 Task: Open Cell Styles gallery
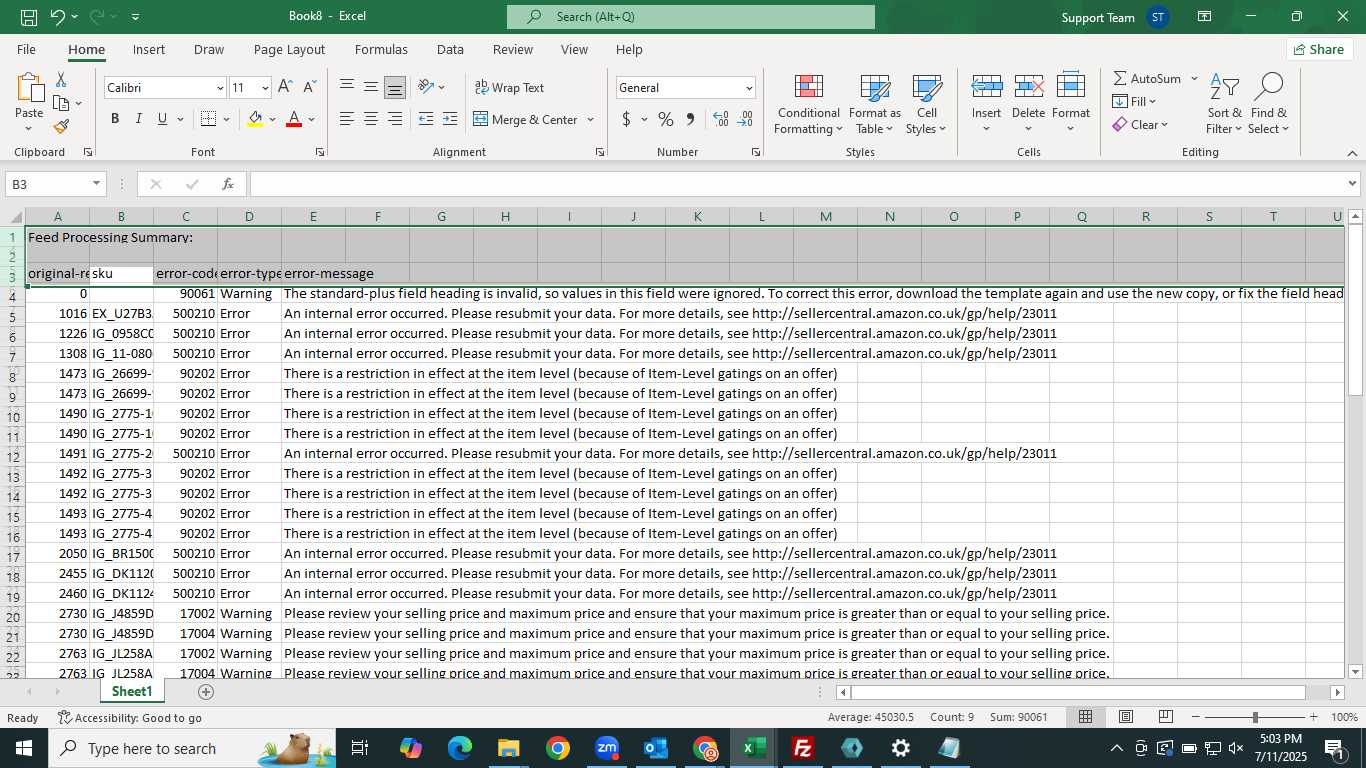pos(927,104)
